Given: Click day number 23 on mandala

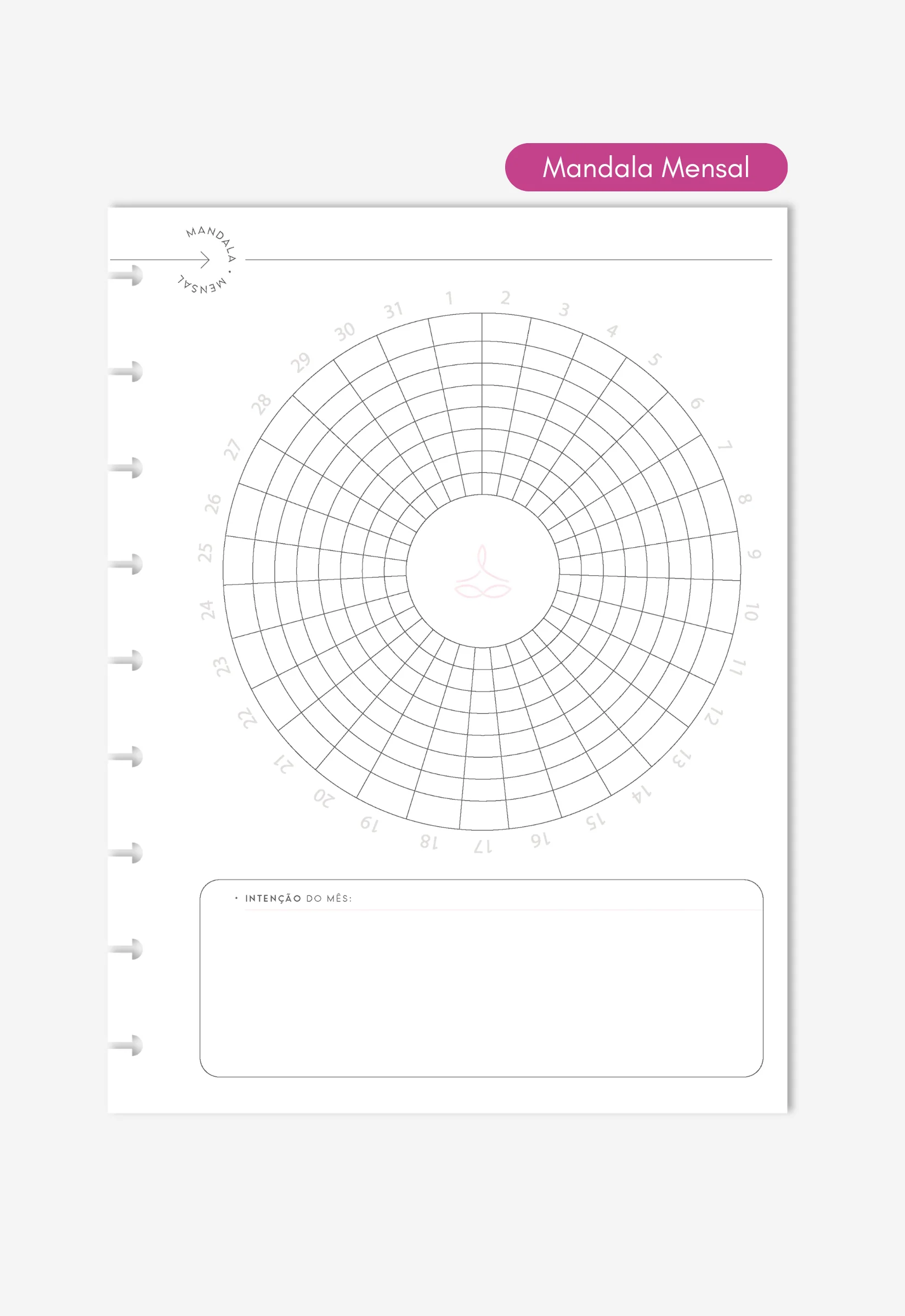Looking at the screenshot, I should pos(223,666).
